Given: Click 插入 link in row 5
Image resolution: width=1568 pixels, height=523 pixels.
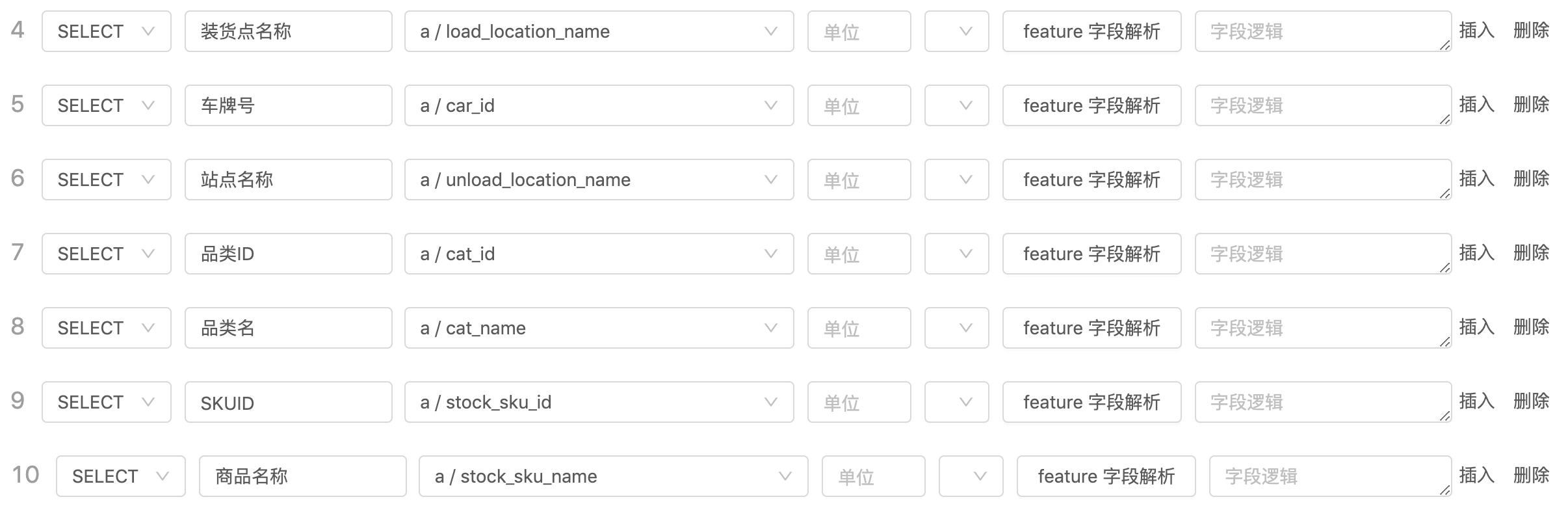Looking at the screenshot, I should pyautogui.click(x=1476, y=104).
